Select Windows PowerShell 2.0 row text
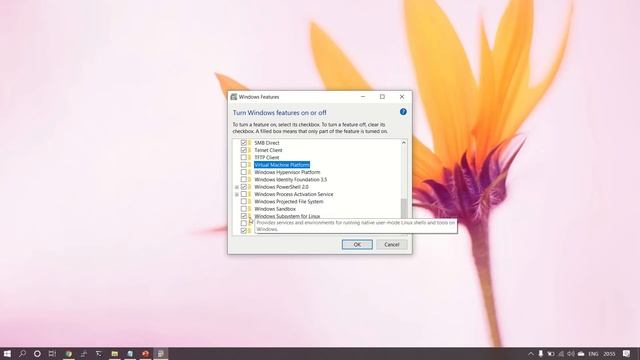 [281, 187]
